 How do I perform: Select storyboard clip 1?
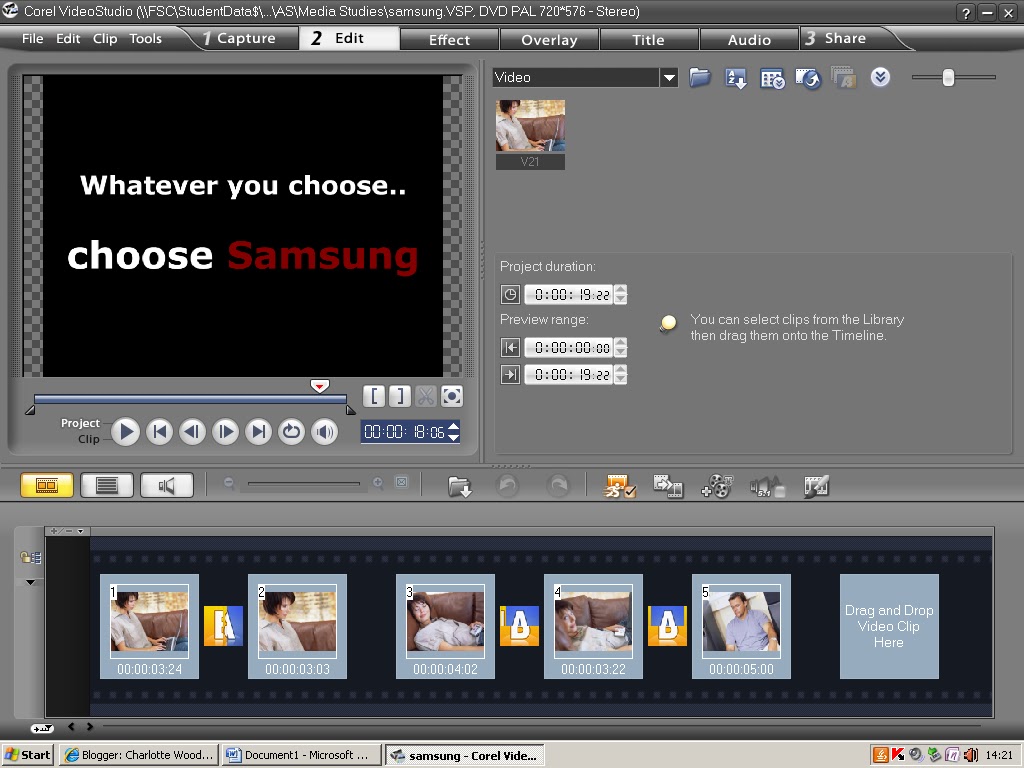pyautogui.click(x=150, y=626)
